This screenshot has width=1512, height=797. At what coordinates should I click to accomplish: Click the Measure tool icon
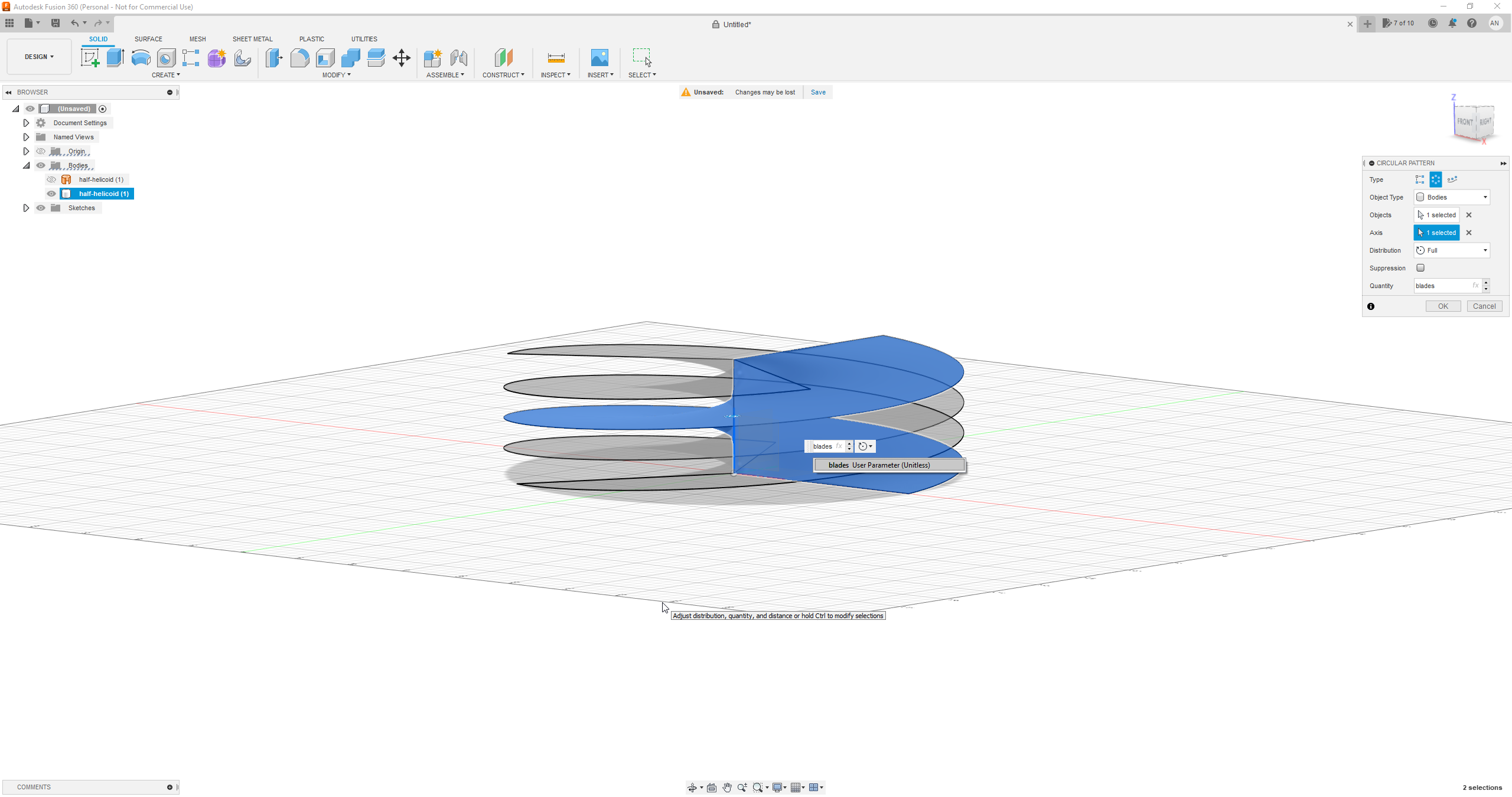(x=556, y=58)
